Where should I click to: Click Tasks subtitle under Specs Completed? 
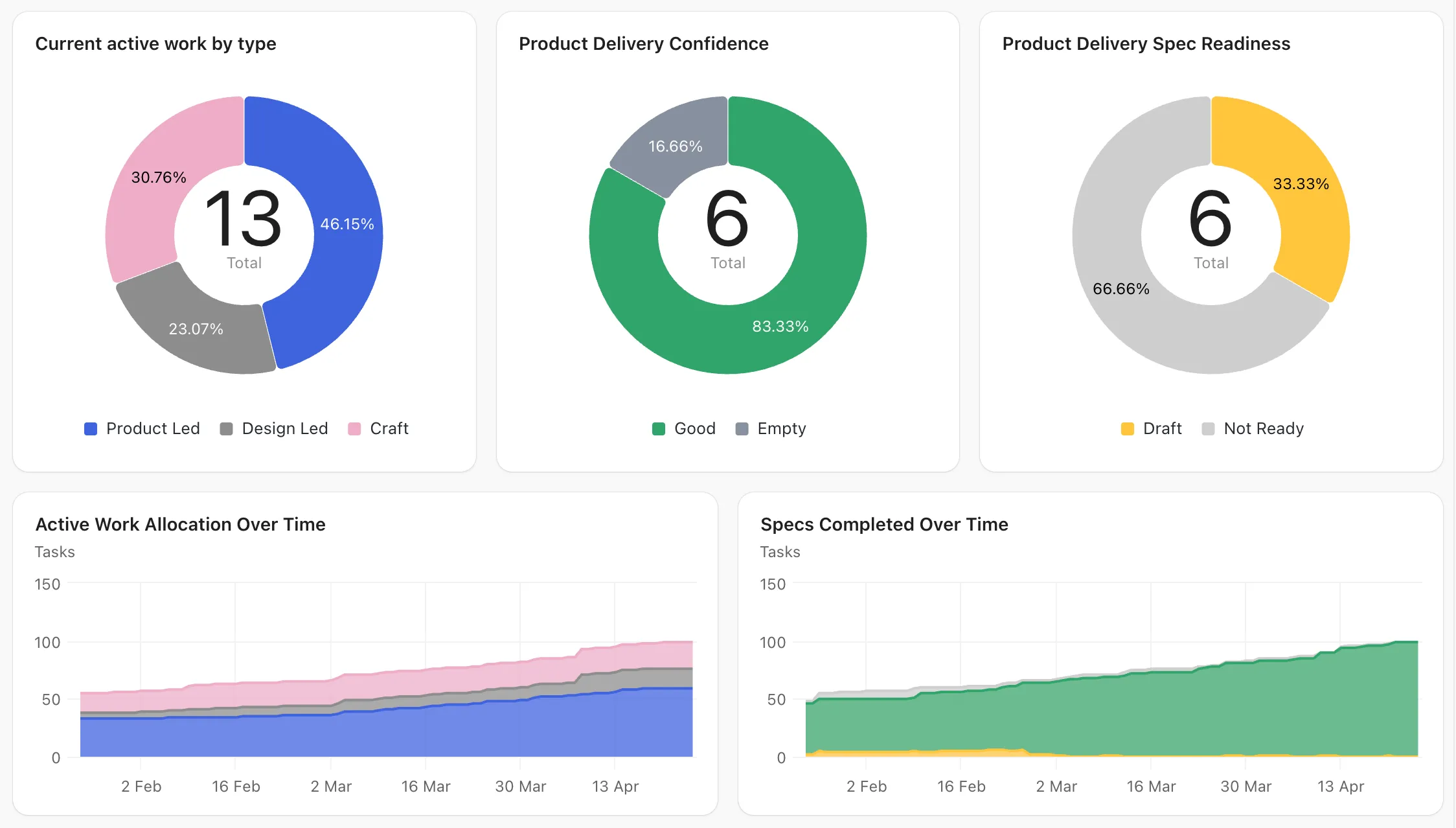tap(780, 552)
